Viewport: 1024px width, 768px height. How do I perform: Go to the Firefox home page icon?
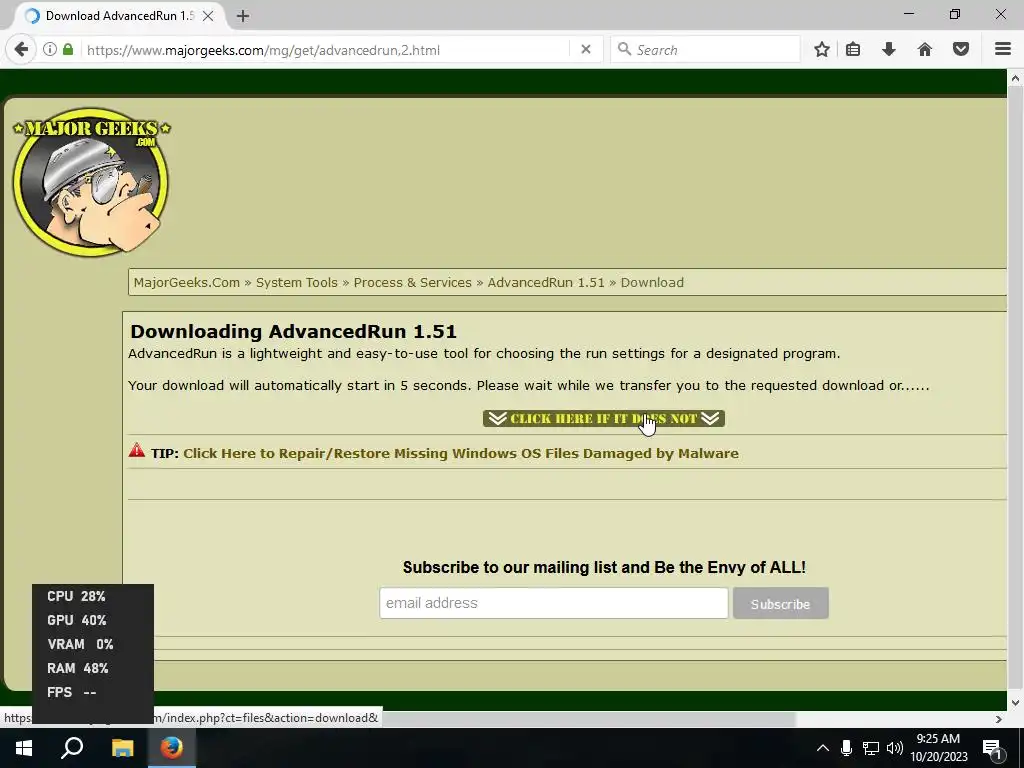[925, 50]
